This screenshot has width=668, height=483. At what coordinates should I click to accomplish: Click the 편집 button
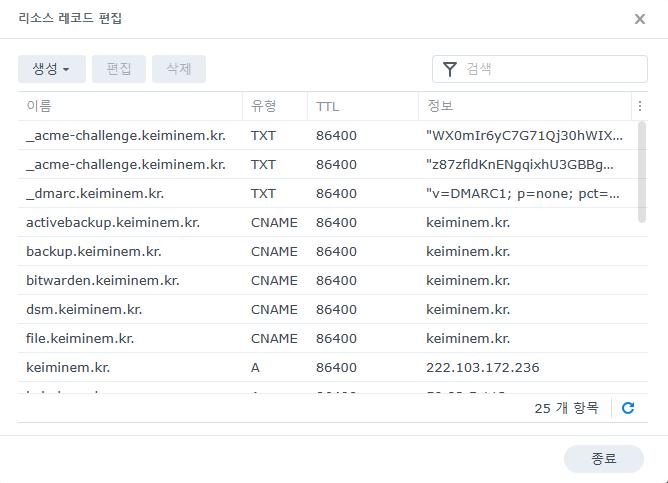119,69
